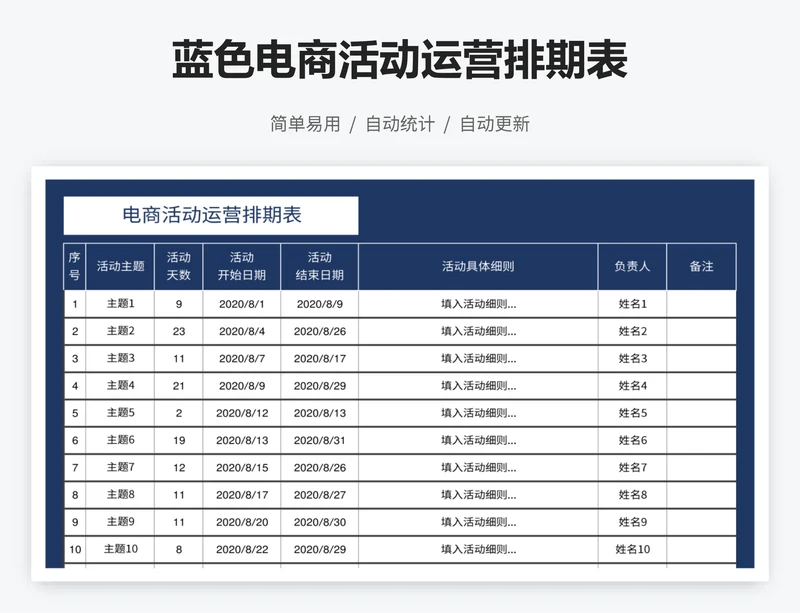Select the cell 姓名2

[632, 331]
